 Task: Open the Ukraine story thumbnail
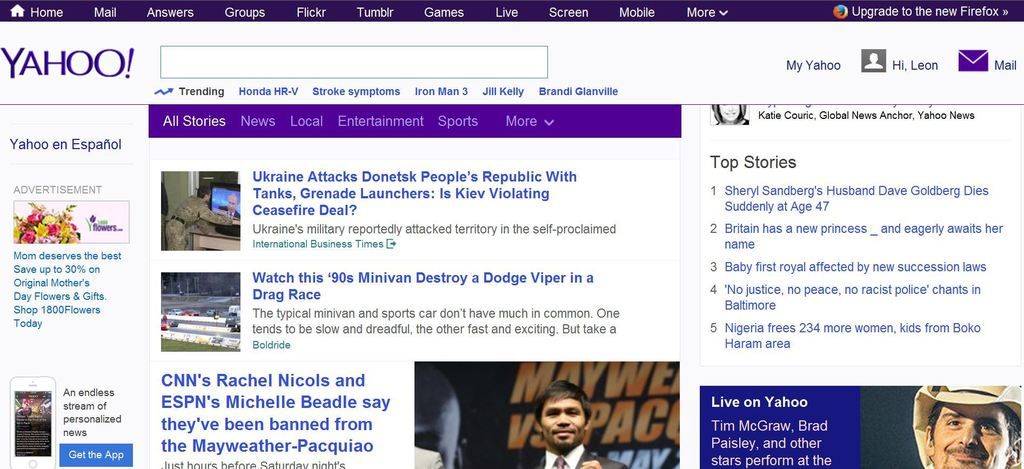pyautogui.click(x=200, y=211)
